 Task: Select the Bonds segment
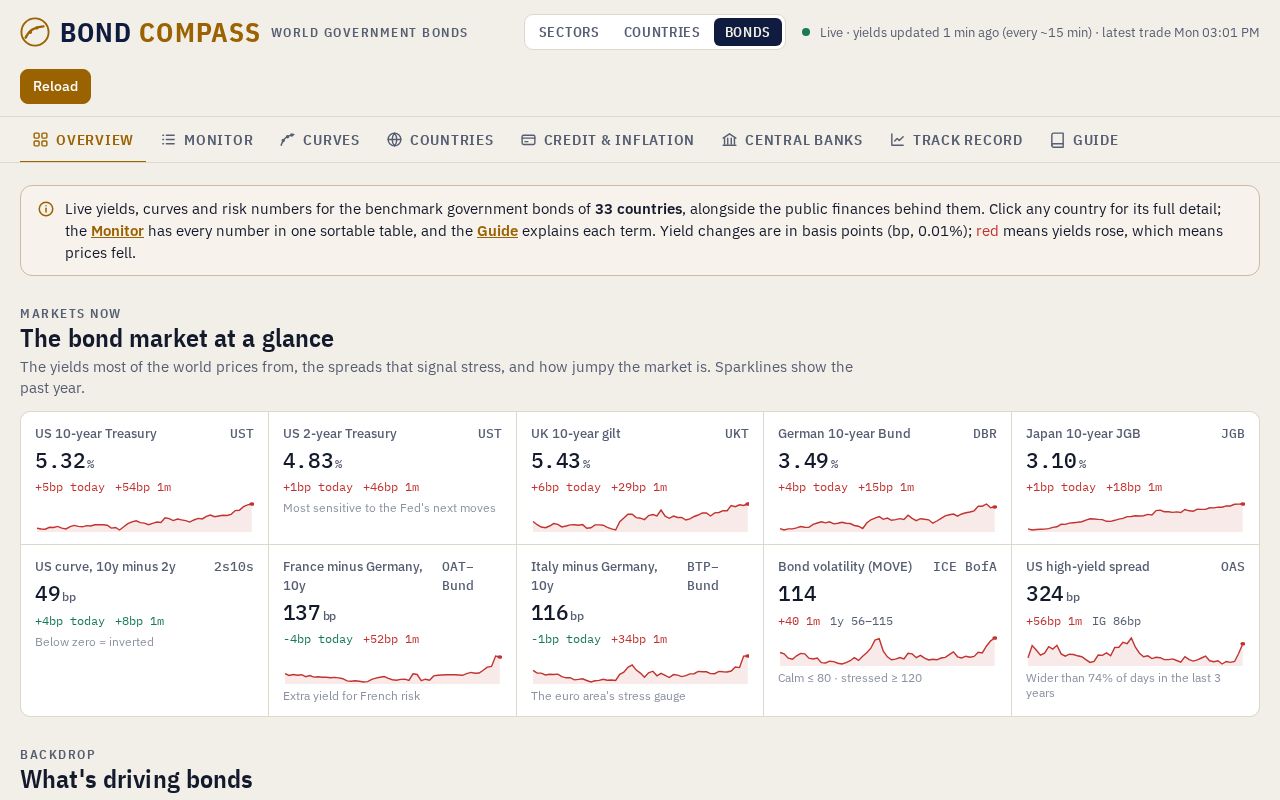pyautogui.click(x=748, y=32)
